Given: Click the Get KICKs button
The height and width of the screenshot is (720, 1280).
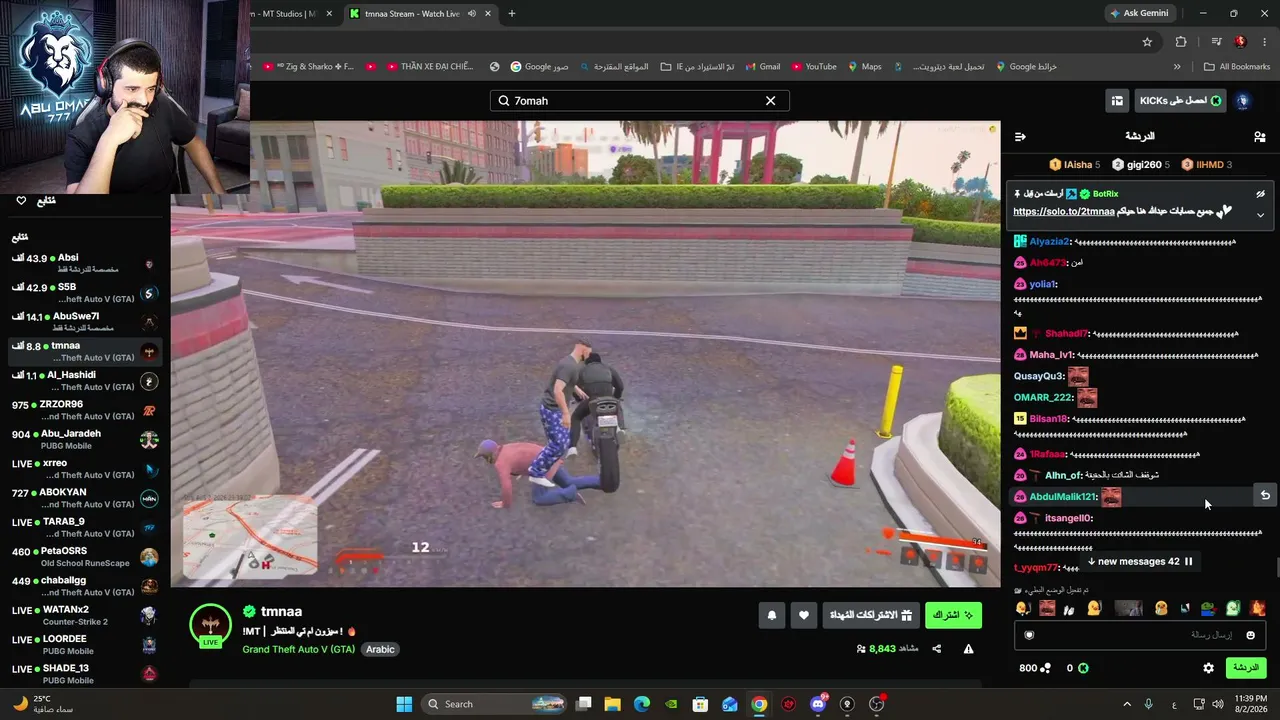Looking at the screenshot, I should click(x=1180, y=101).
